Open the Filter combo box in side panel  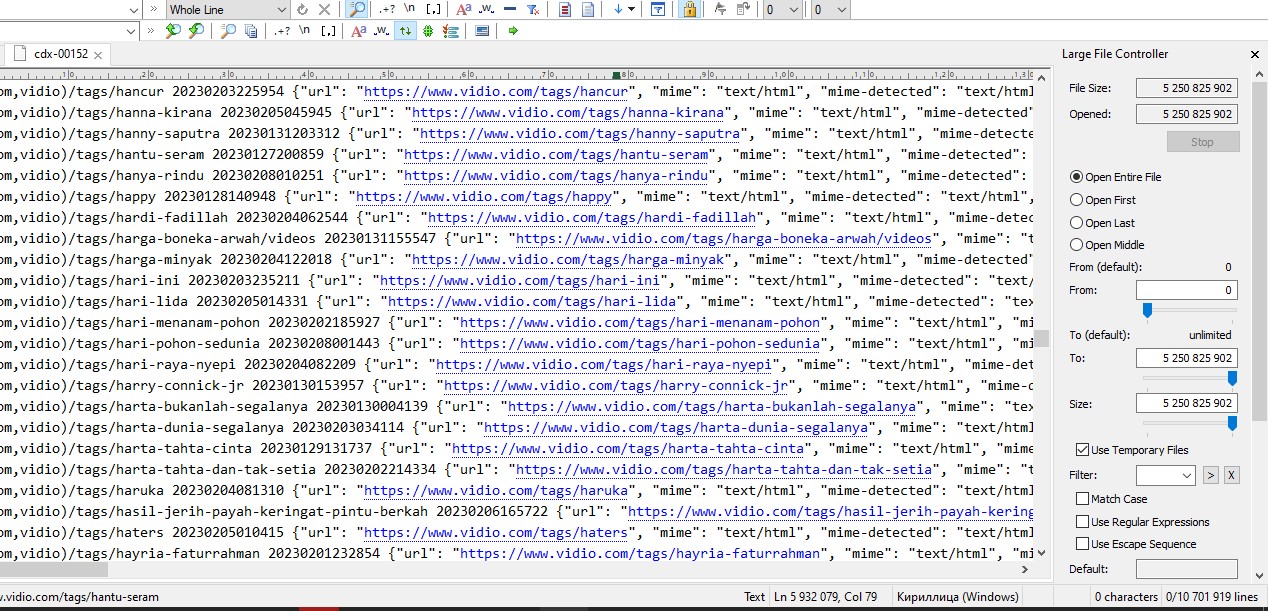pos(1166,475)
